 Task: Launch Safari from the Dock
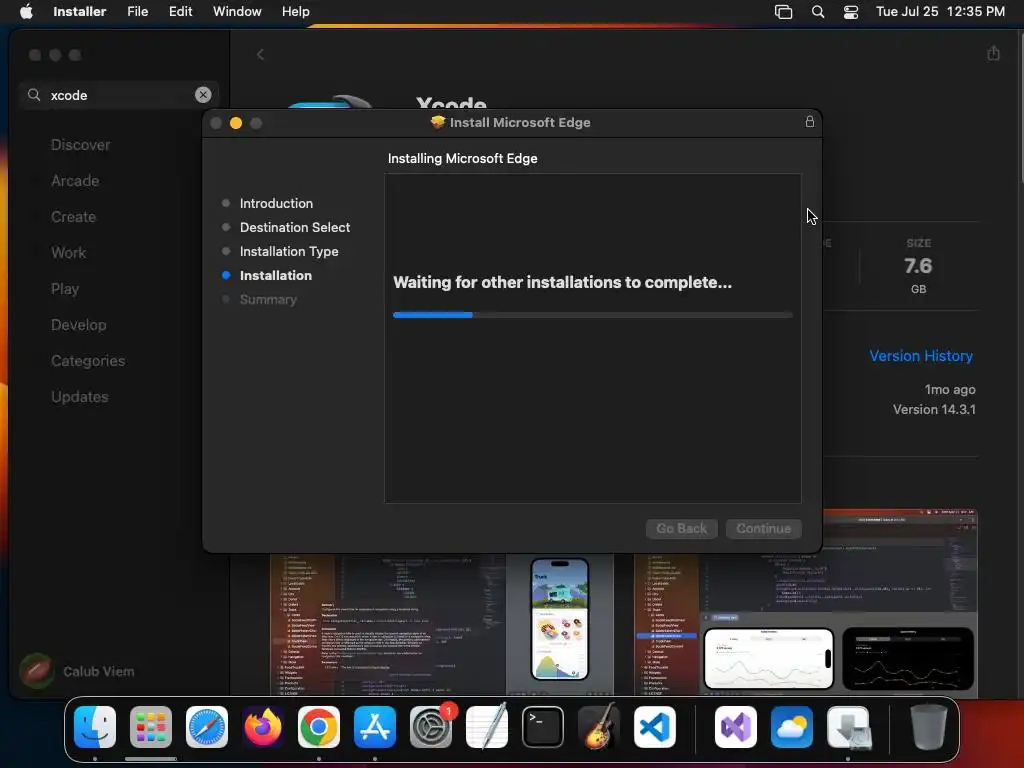pos(207,727)
